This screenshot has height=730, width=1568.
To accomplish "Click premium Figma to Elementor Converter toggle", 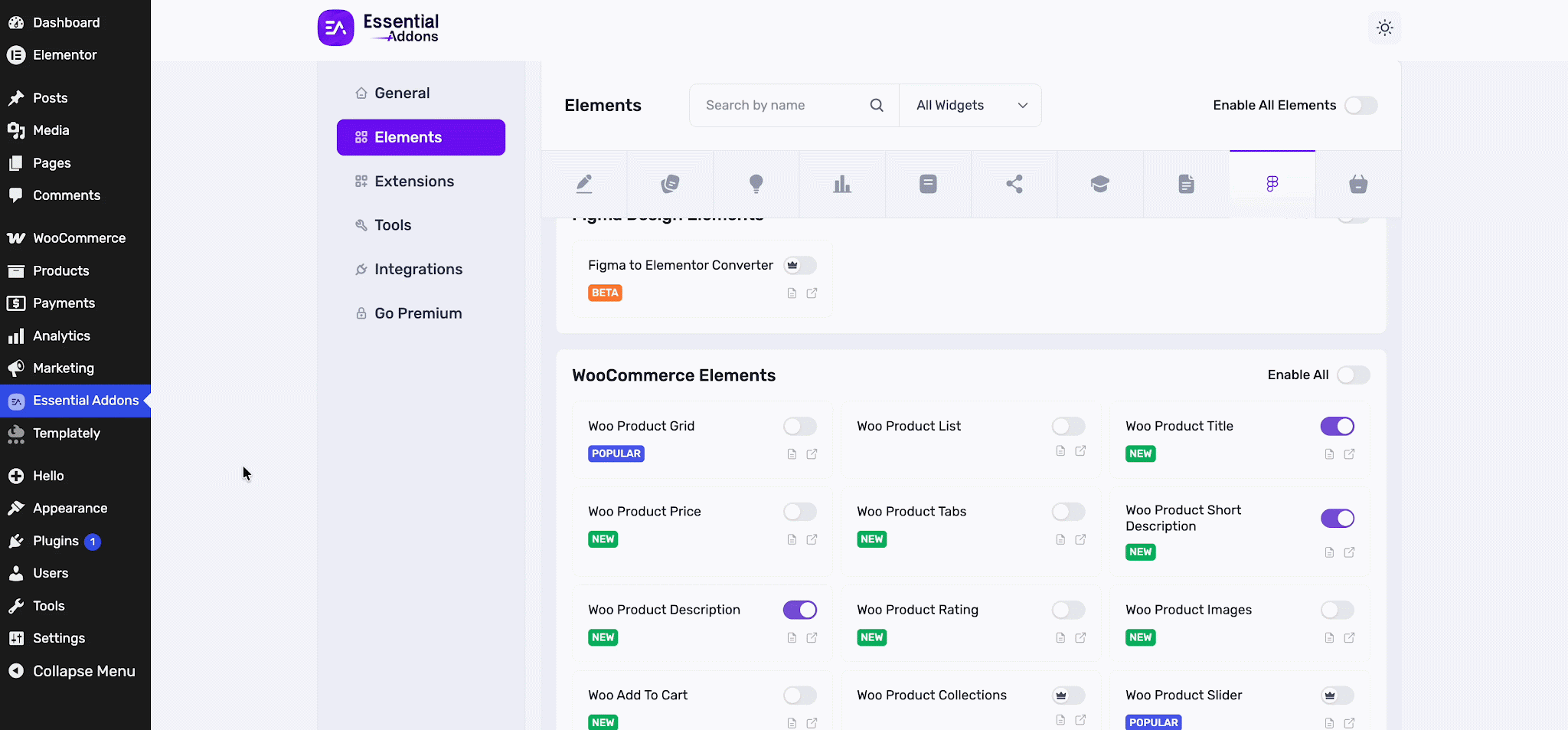I will coord(800,265).
